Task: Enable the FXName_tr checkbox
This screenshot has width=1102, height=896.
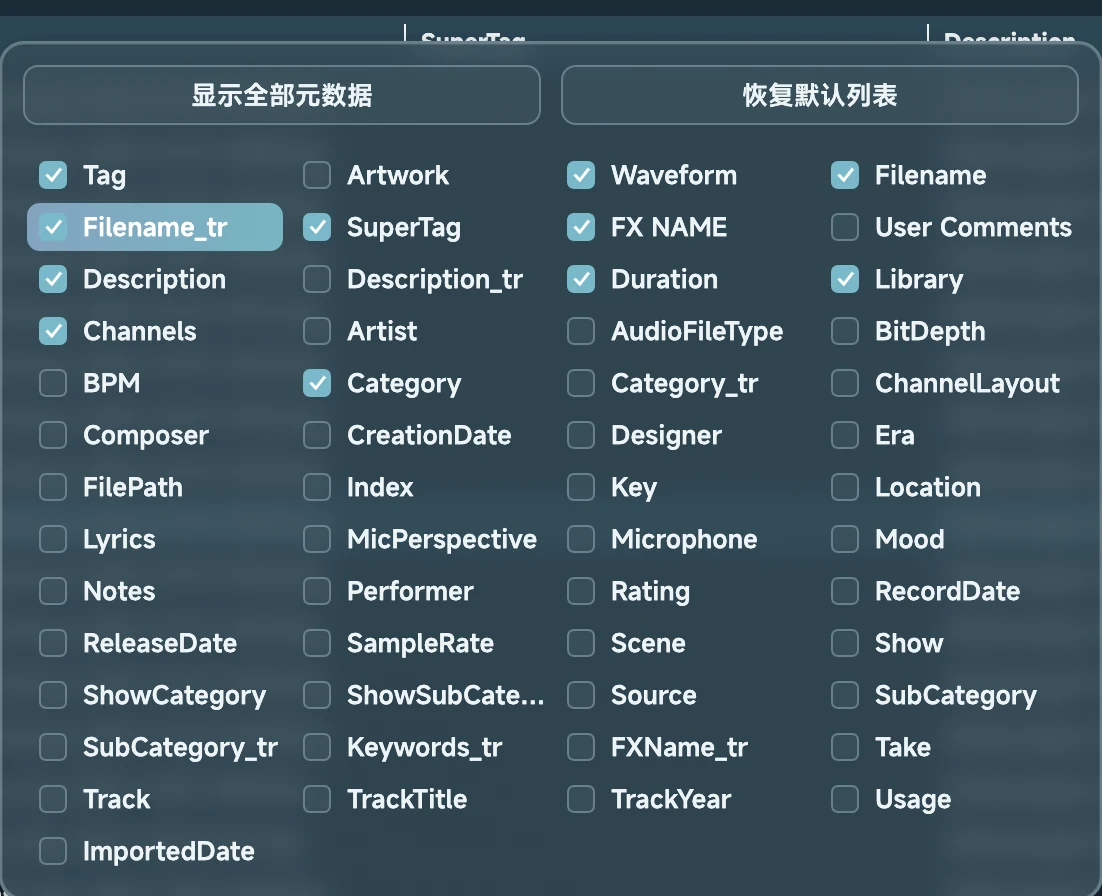Action: point(581,747)
